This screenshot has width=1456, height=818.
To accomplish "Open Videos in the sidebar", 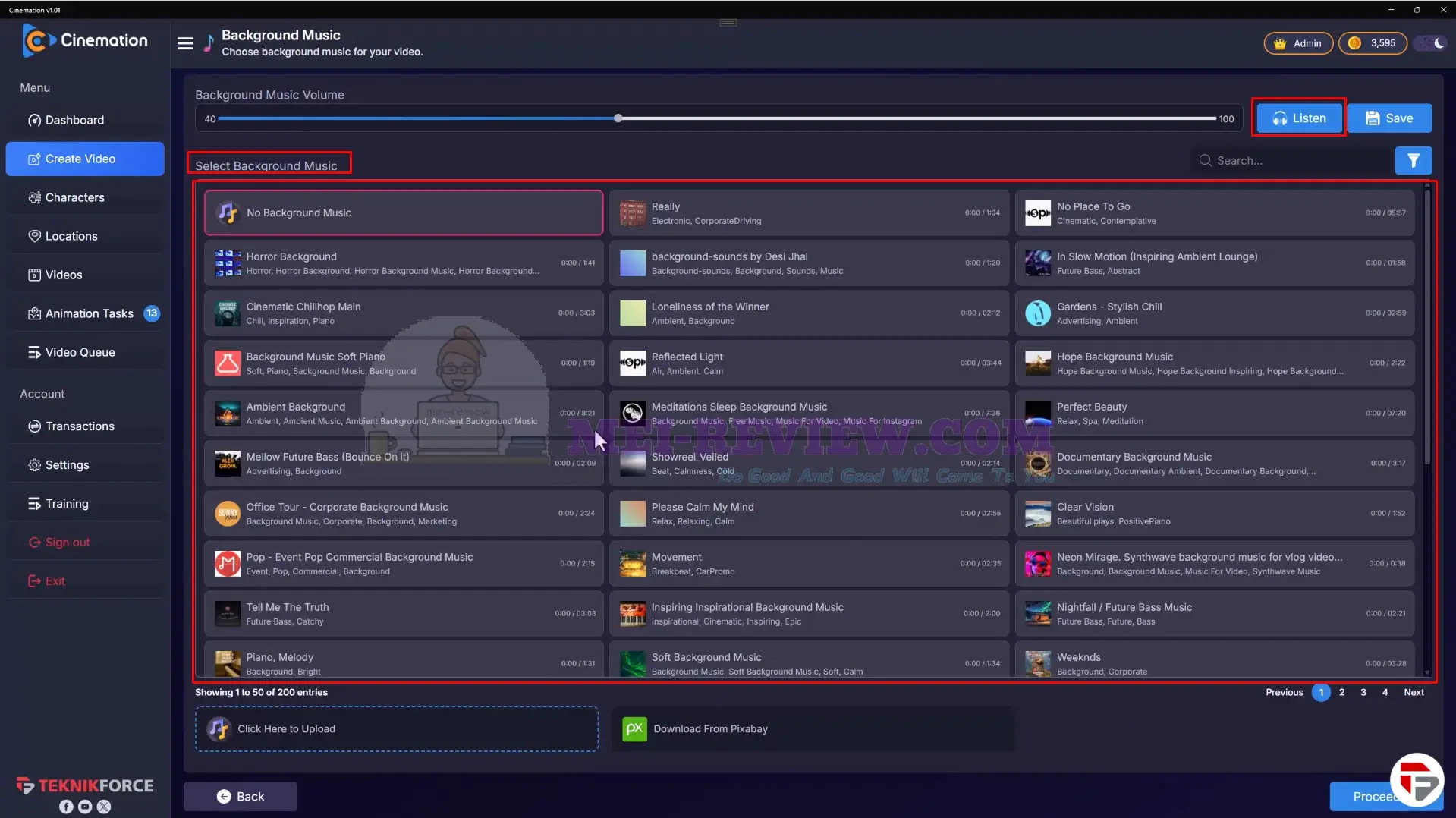I will (85, 275).
